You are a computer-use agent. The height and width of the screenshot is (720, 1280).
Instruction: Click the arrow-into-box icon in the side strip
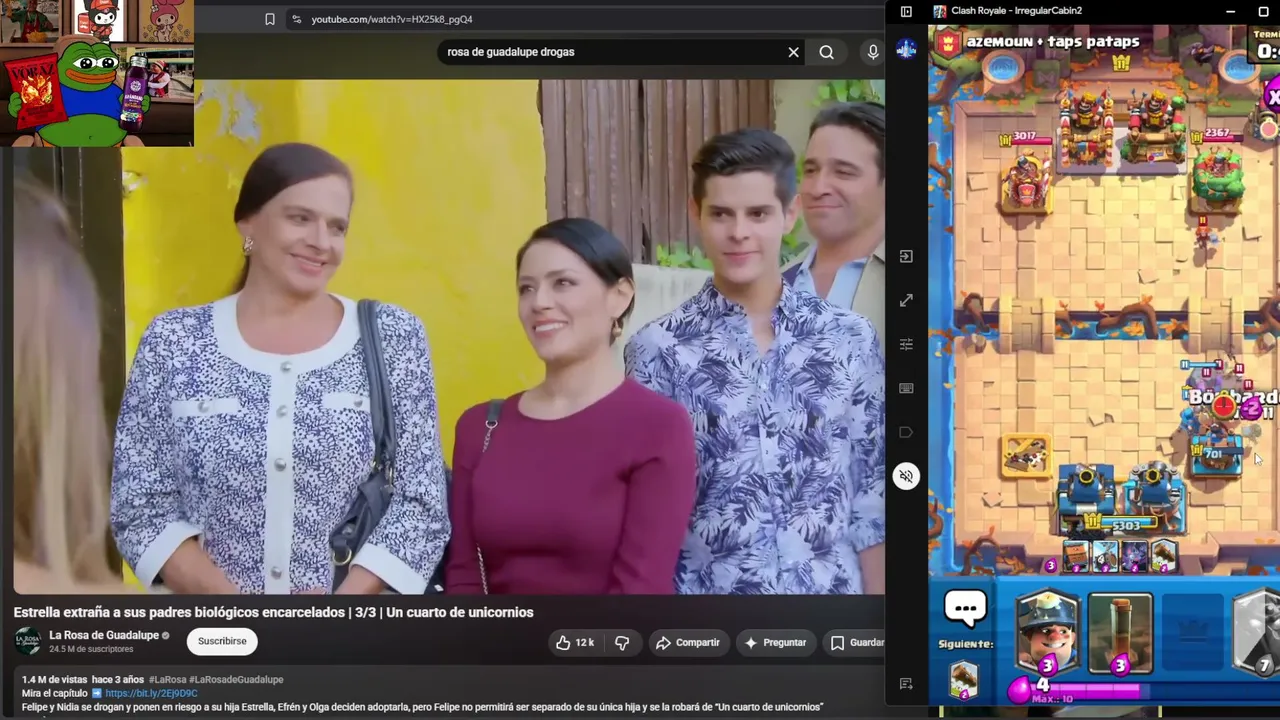coord(906,256)
